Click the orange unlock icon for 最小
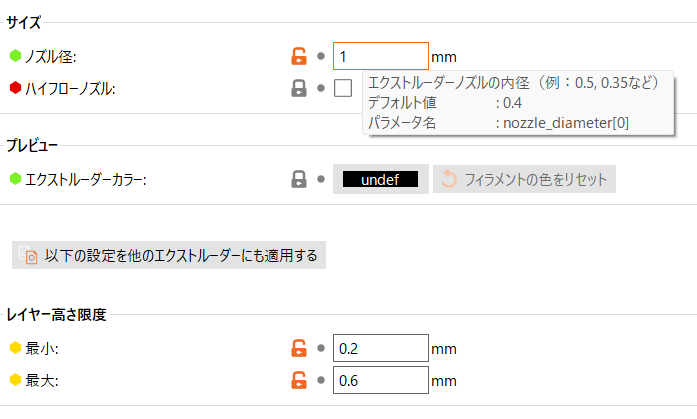Image resolution: width=697 pixels, height=419 pixels. 298,348
